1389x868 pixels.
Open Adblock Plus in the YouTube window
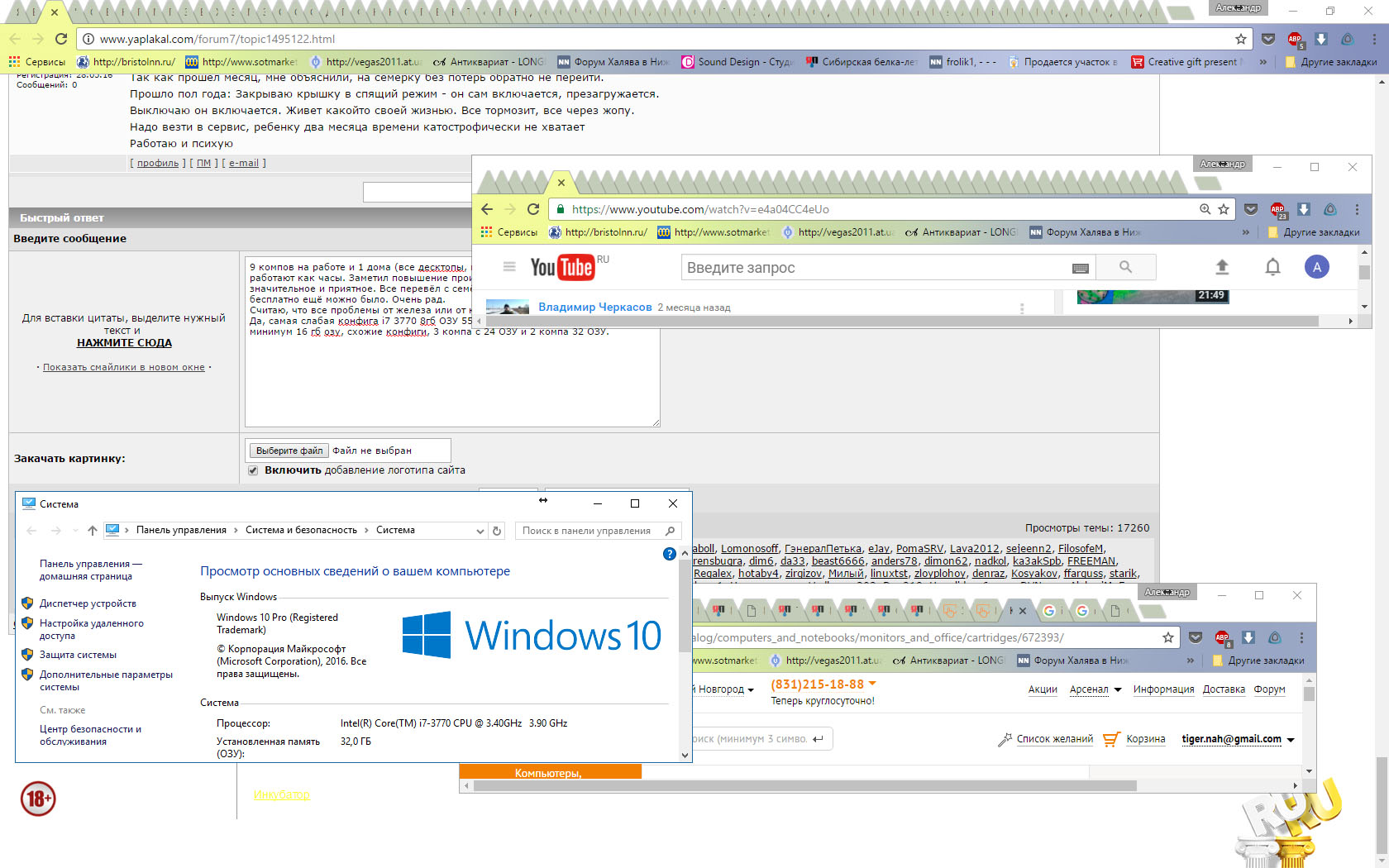1277,209
